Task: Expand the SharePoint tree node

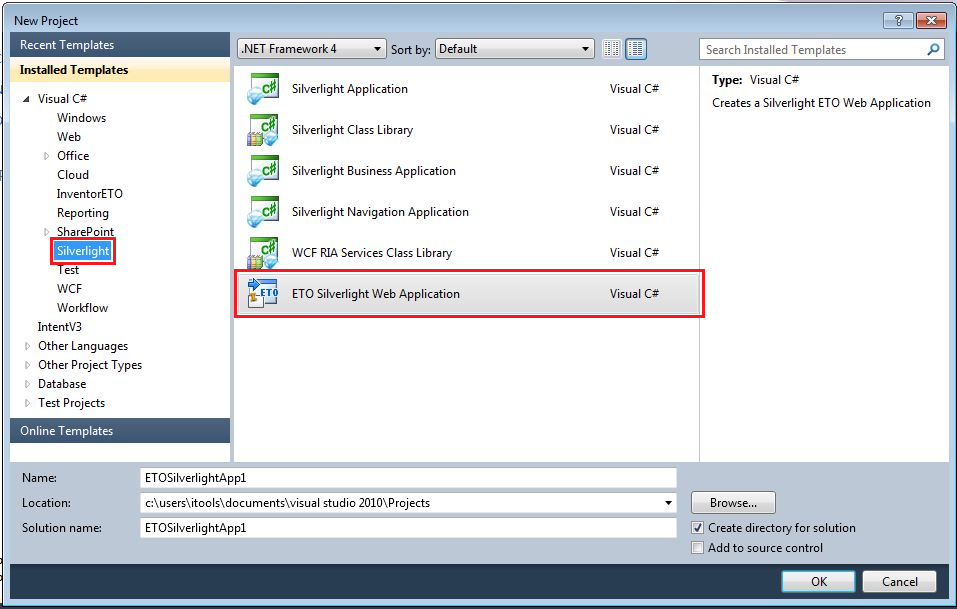Action: pos(46,232)
